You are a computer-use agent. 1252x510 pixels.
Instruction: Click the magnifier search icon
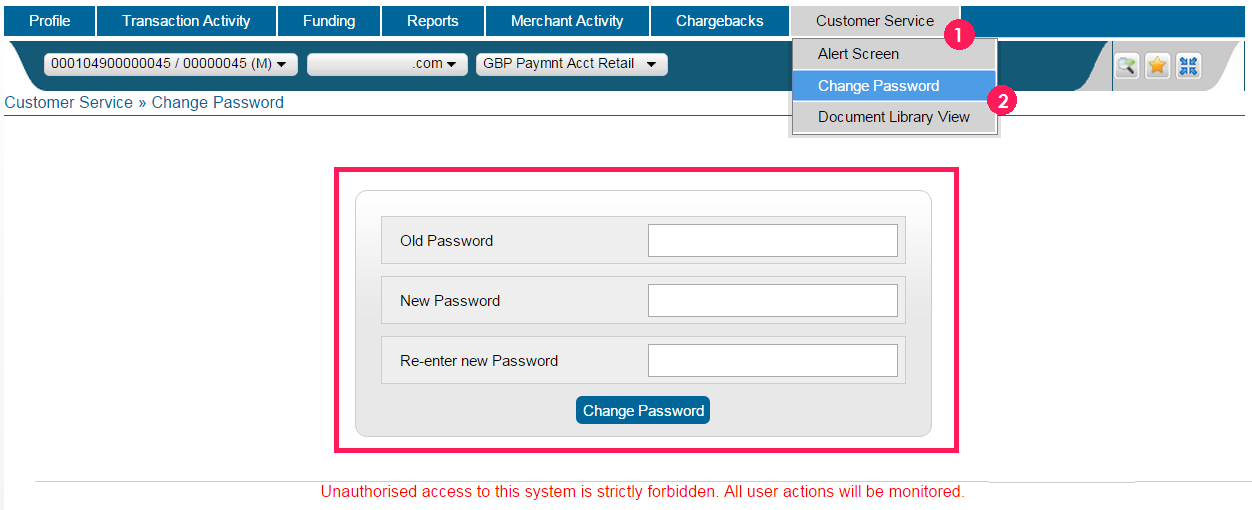1127,66
